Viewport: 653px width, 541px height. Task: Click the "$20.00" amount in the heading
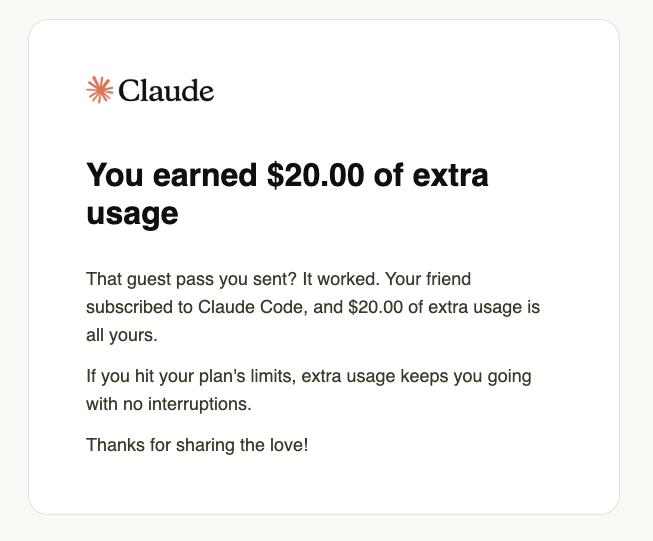pos(315,175)
